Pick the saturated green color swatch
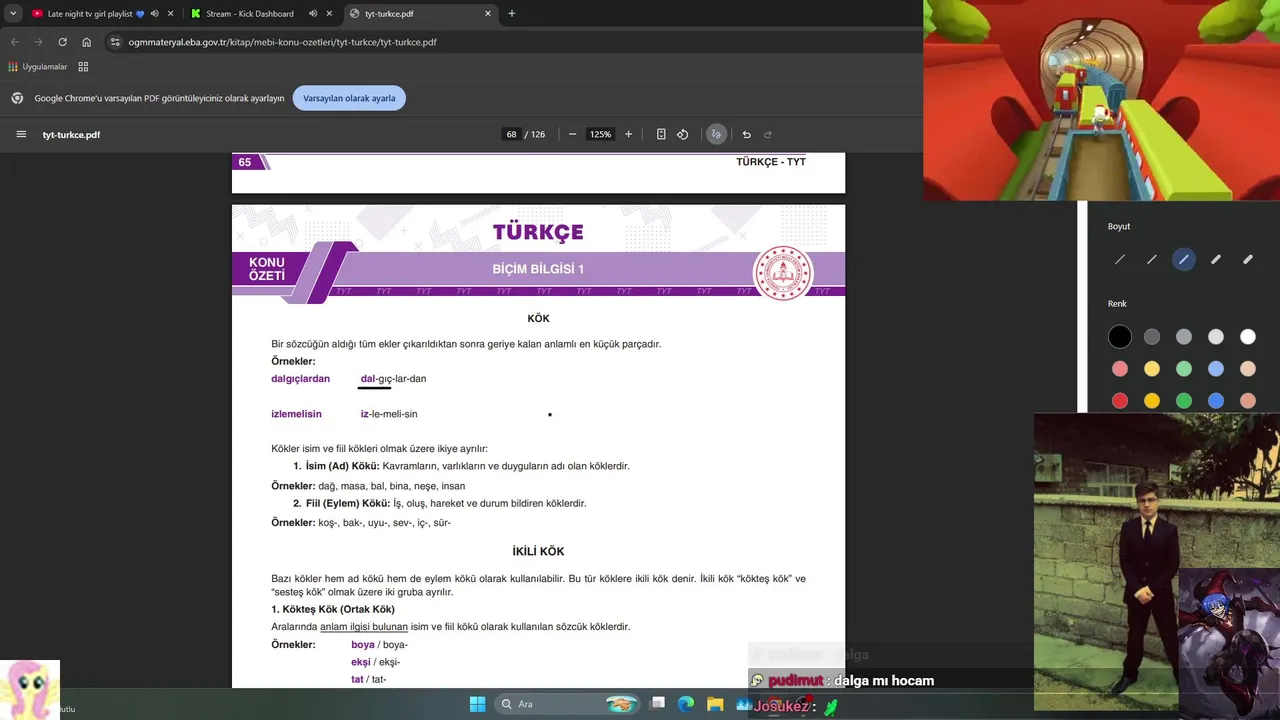1280x720 pixels. pos(1184,401)
